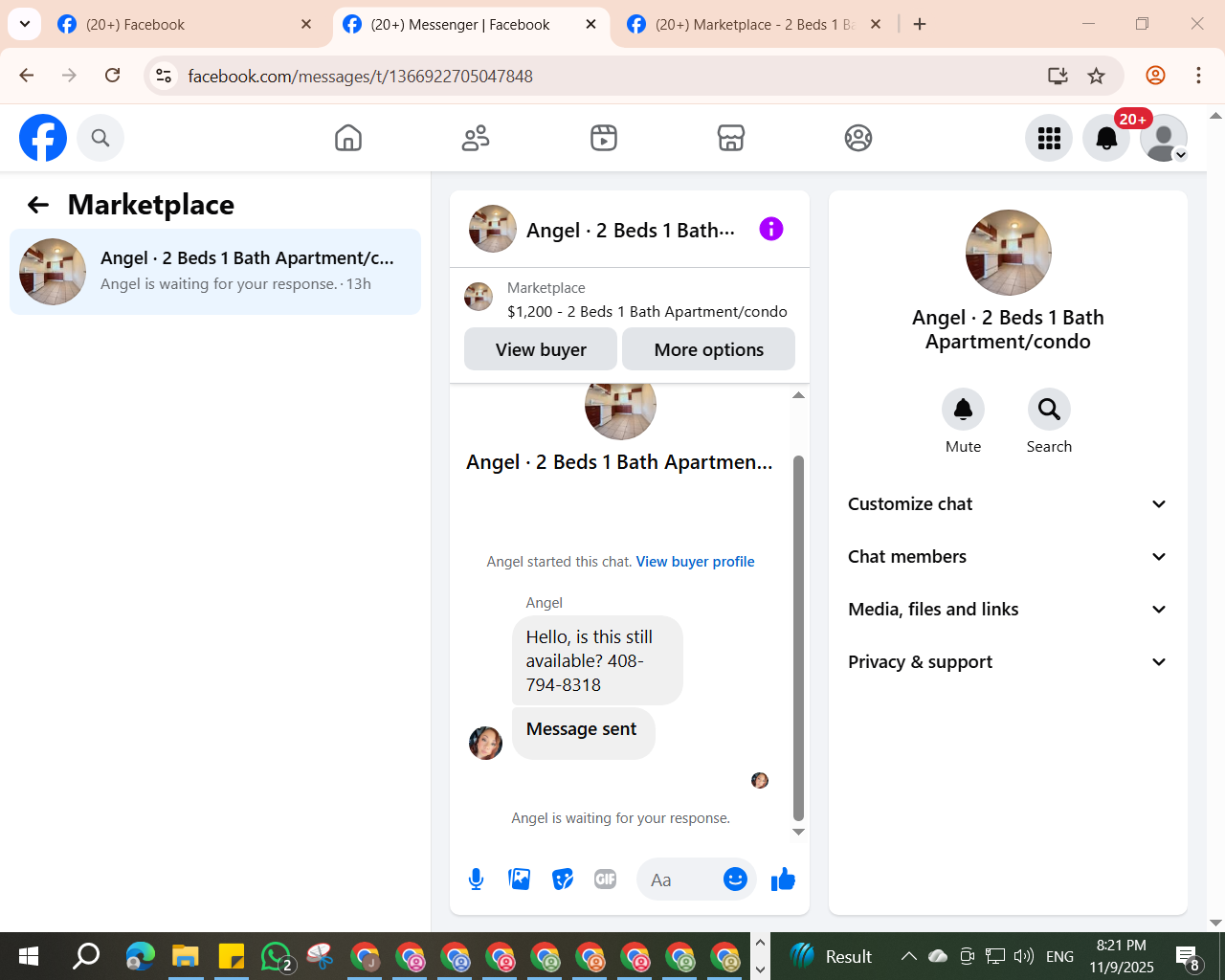
Task: Open the emoji picker in message box
Action: (735, 880)
